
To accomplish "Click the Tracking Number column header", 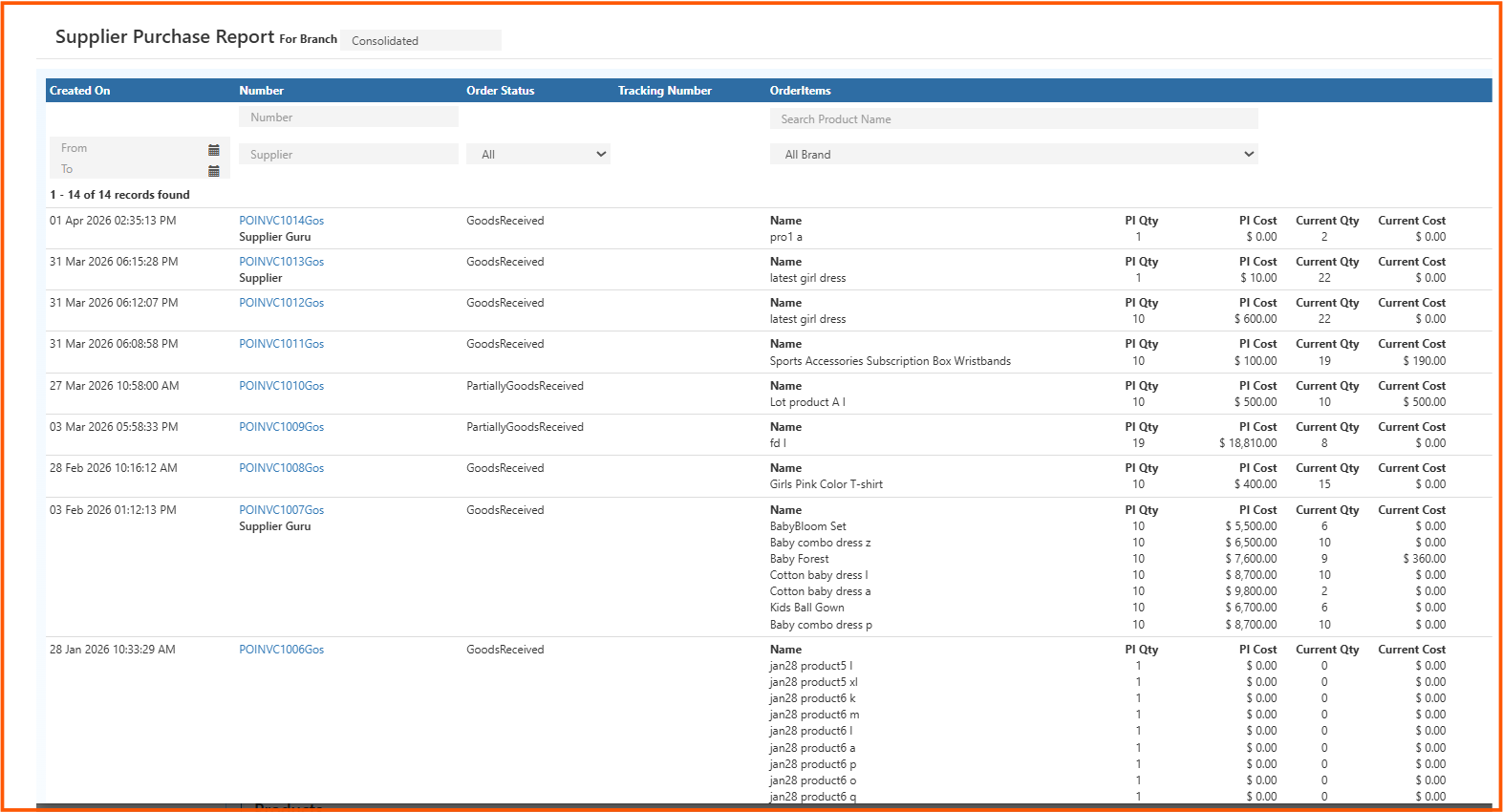I will pyautogui.click(x=664, y=91).
